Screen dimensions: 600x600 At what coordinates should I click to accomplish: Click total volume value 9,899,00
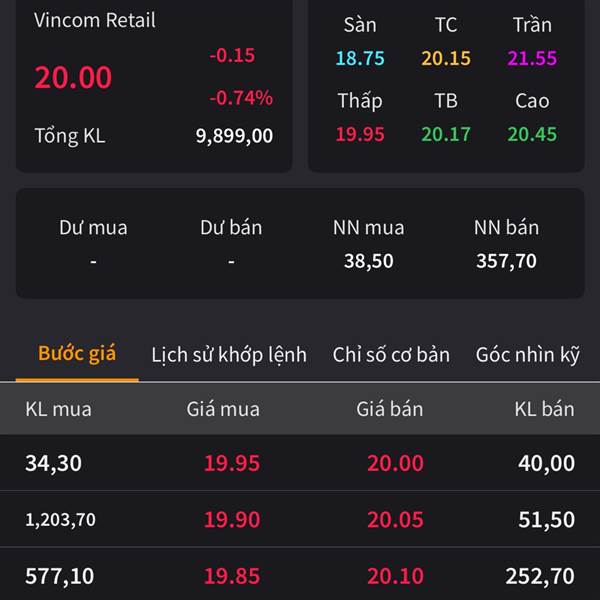234,136
